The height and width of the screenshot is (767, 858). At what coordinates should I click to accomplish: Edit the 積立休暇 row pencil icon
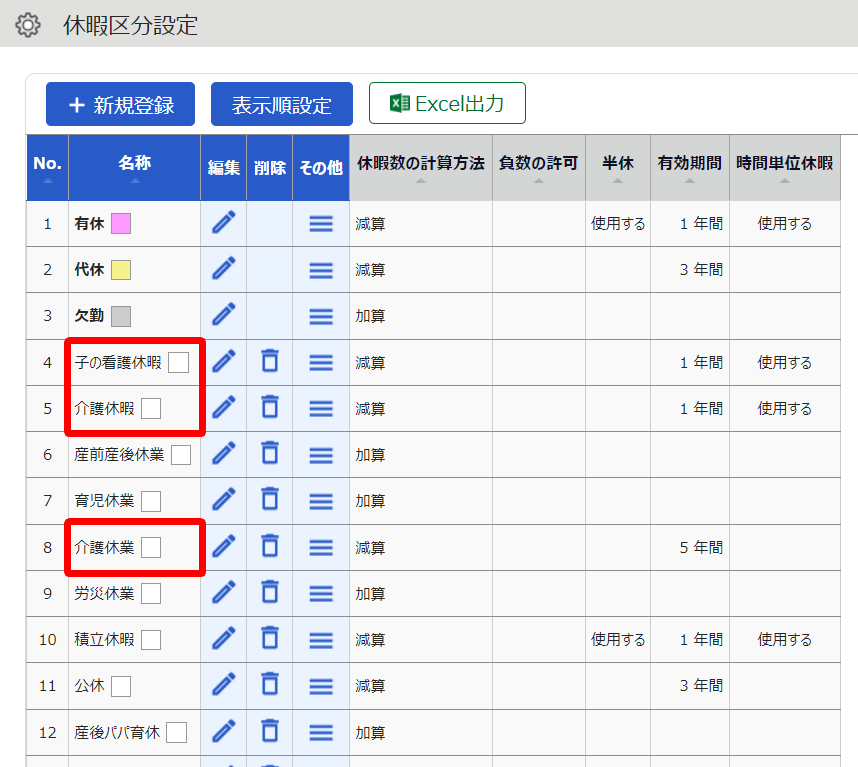(224, 639)
